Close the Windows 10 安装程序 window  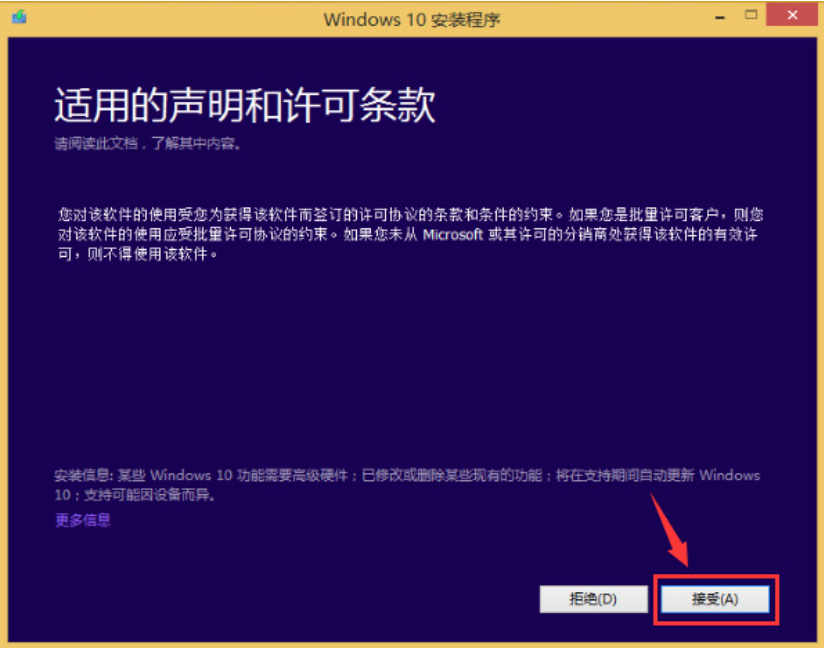[792, 15]
